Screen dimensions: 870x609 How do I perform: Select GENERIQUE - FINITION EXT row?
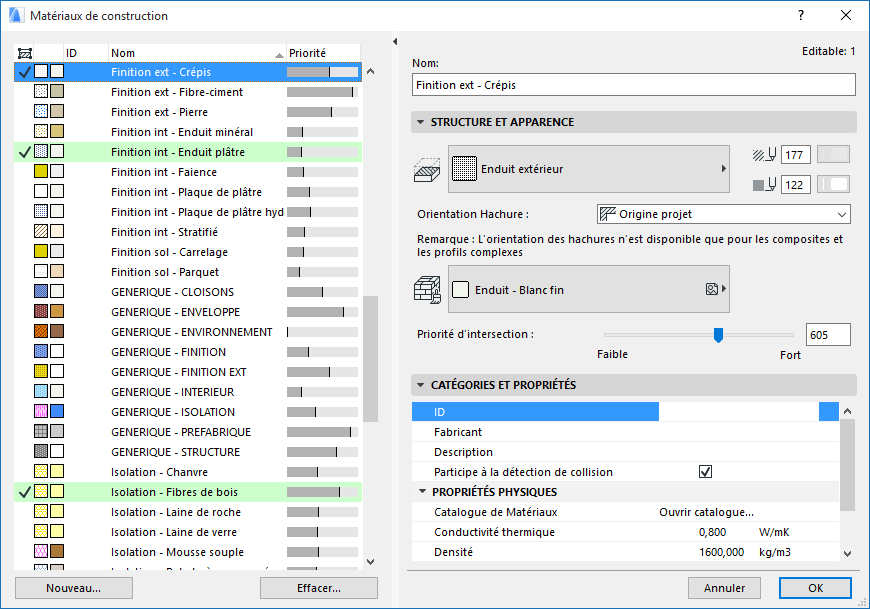point(188,372)
